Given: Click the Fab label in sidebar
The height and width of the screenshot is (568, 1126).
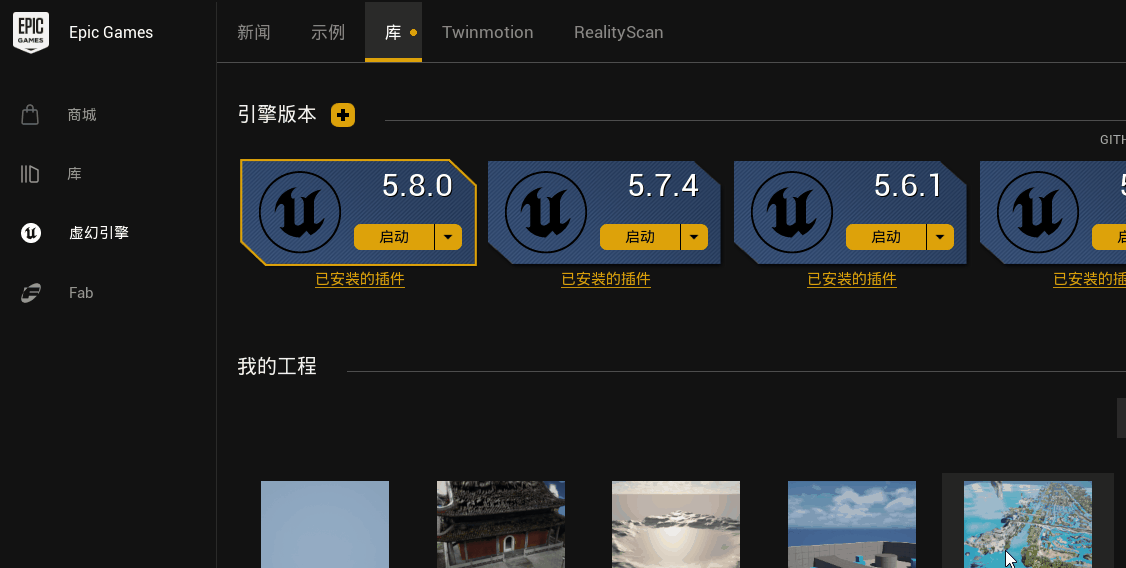Looking at the screenshot, I should point(81,293).
